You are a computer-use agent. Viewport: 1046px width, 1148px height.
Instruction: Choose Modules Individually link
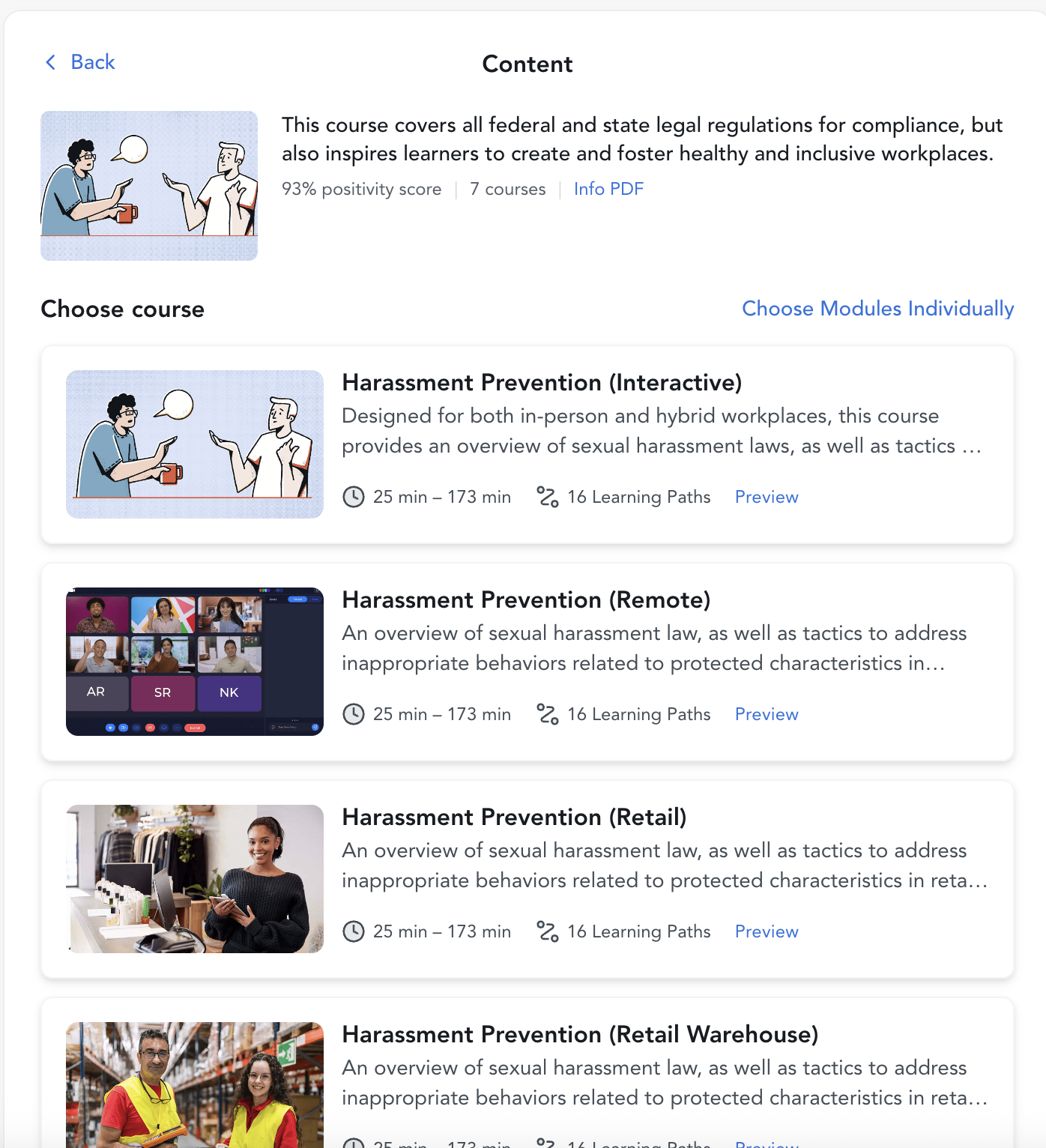[877, 309]
